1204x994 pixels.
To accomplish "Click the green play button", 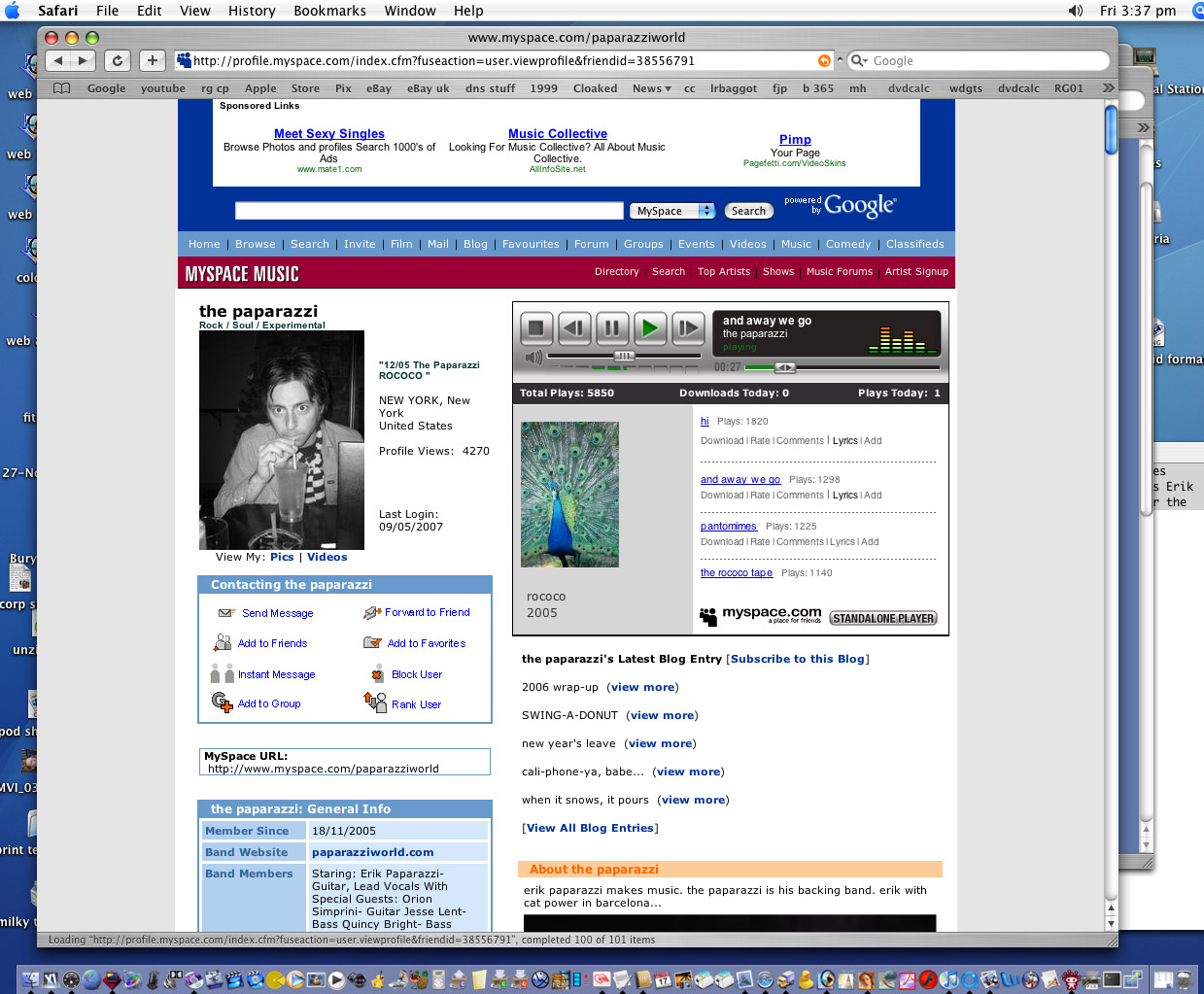I will coord(650,328).
